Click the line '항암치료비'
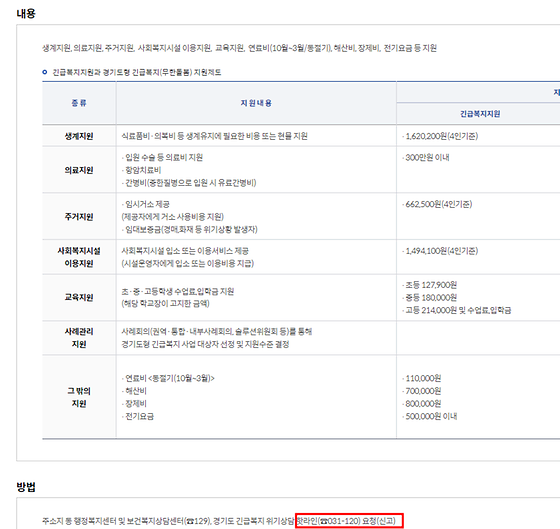560x529 pixels. 142,170
